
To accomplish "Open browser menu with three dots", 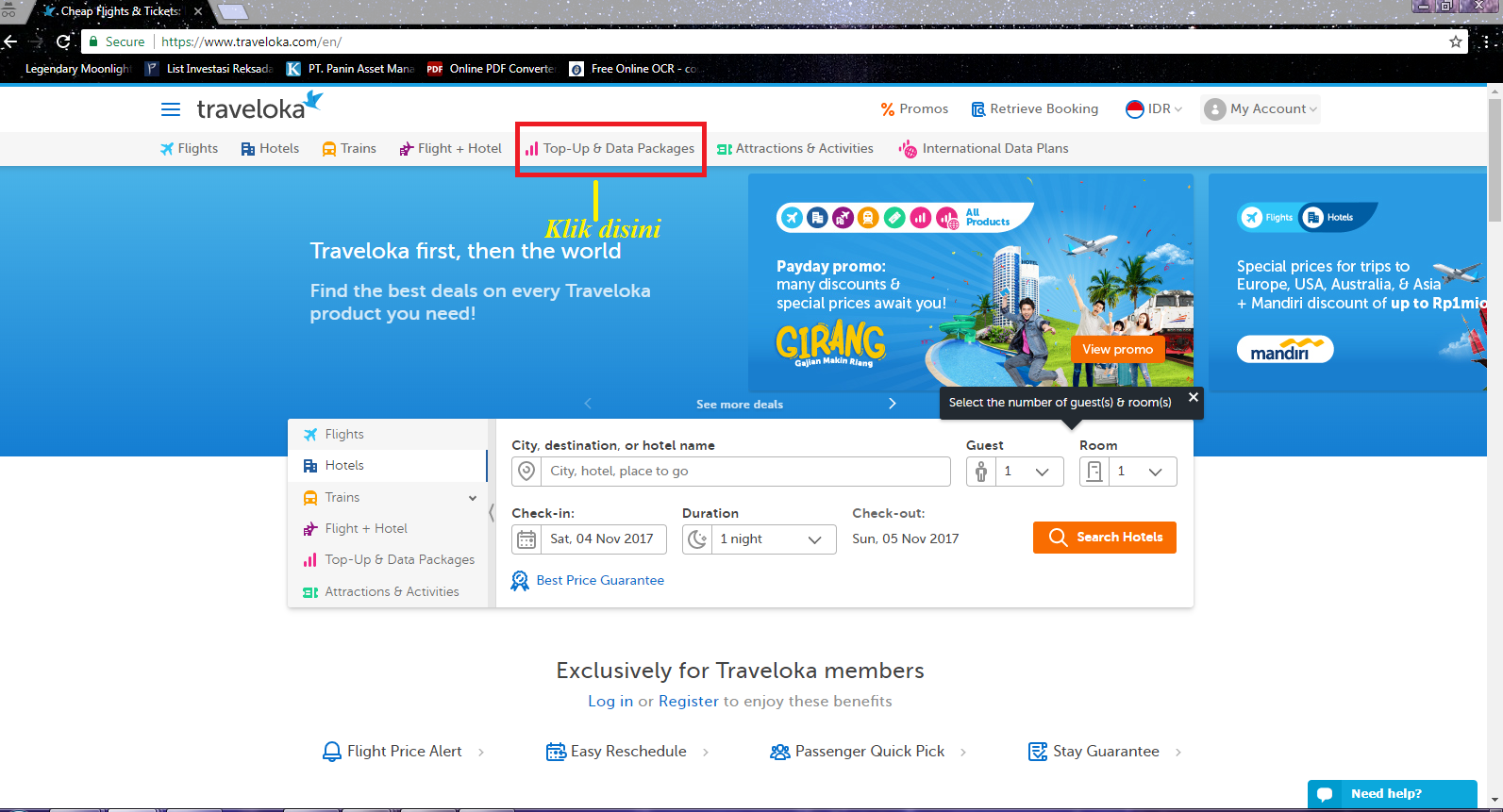I will click(1487, 41).
